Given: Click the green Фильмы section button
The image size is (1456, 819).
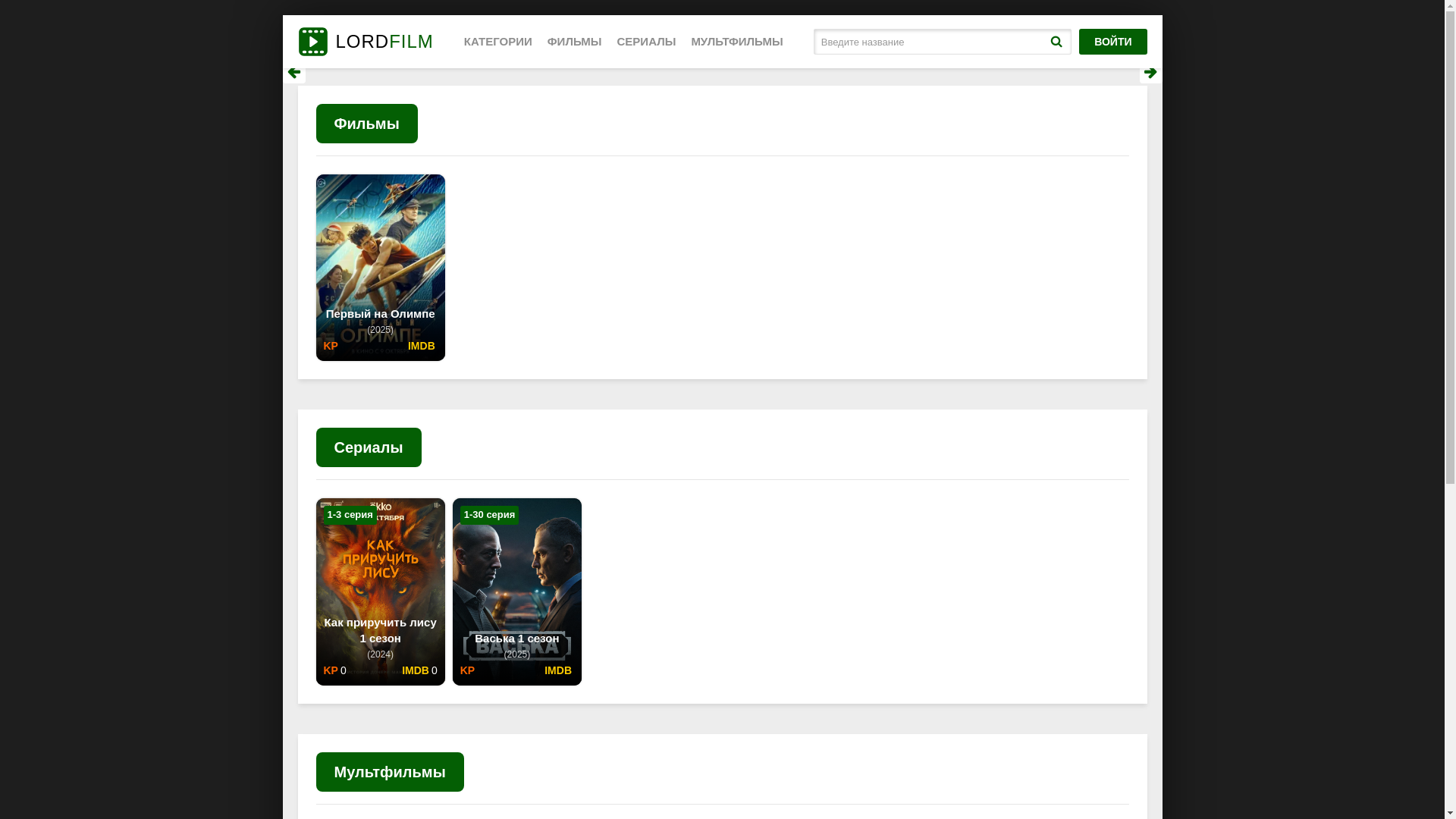Looking at the screenshot, I should (366, 124).
